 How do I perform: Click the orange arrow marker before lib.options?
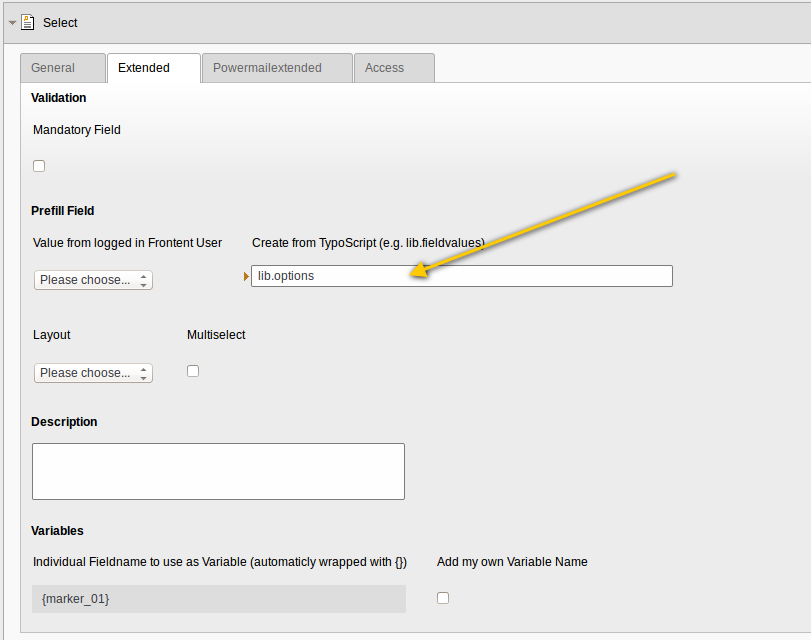click(246, 276)
